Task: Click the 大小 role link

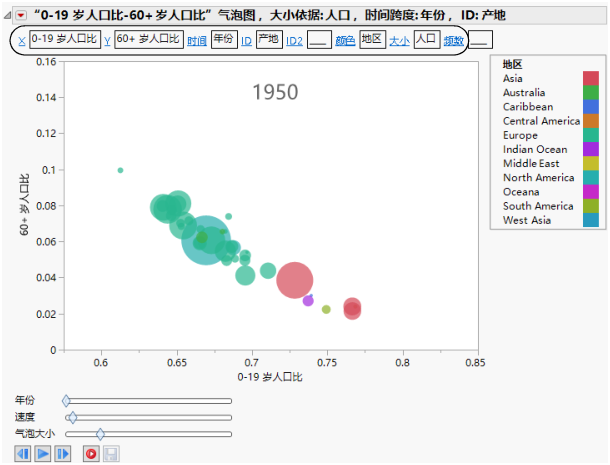Action: click(x=400, y=41)
